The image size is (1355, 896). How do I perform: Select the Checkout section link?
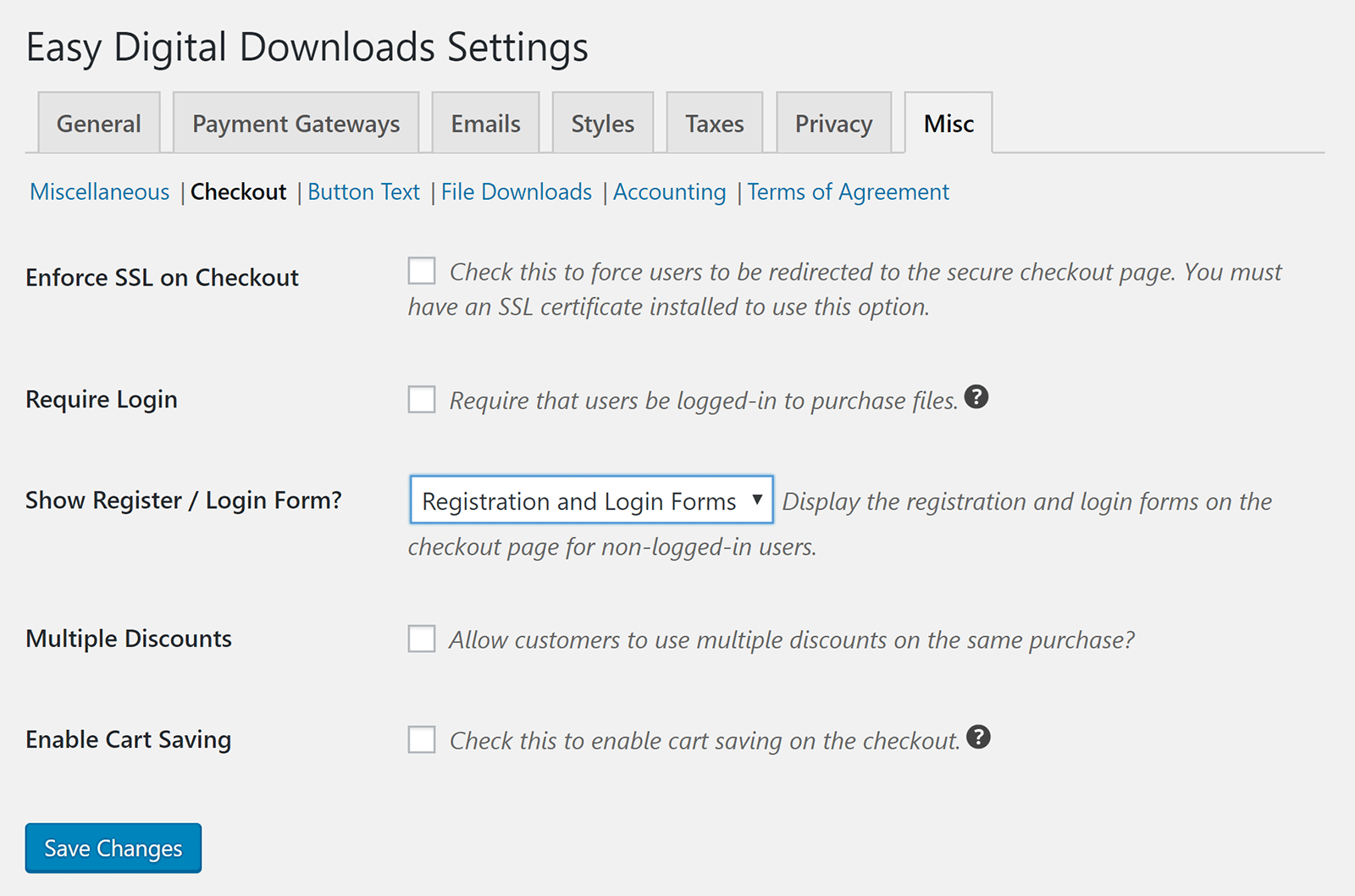(239, 192)
